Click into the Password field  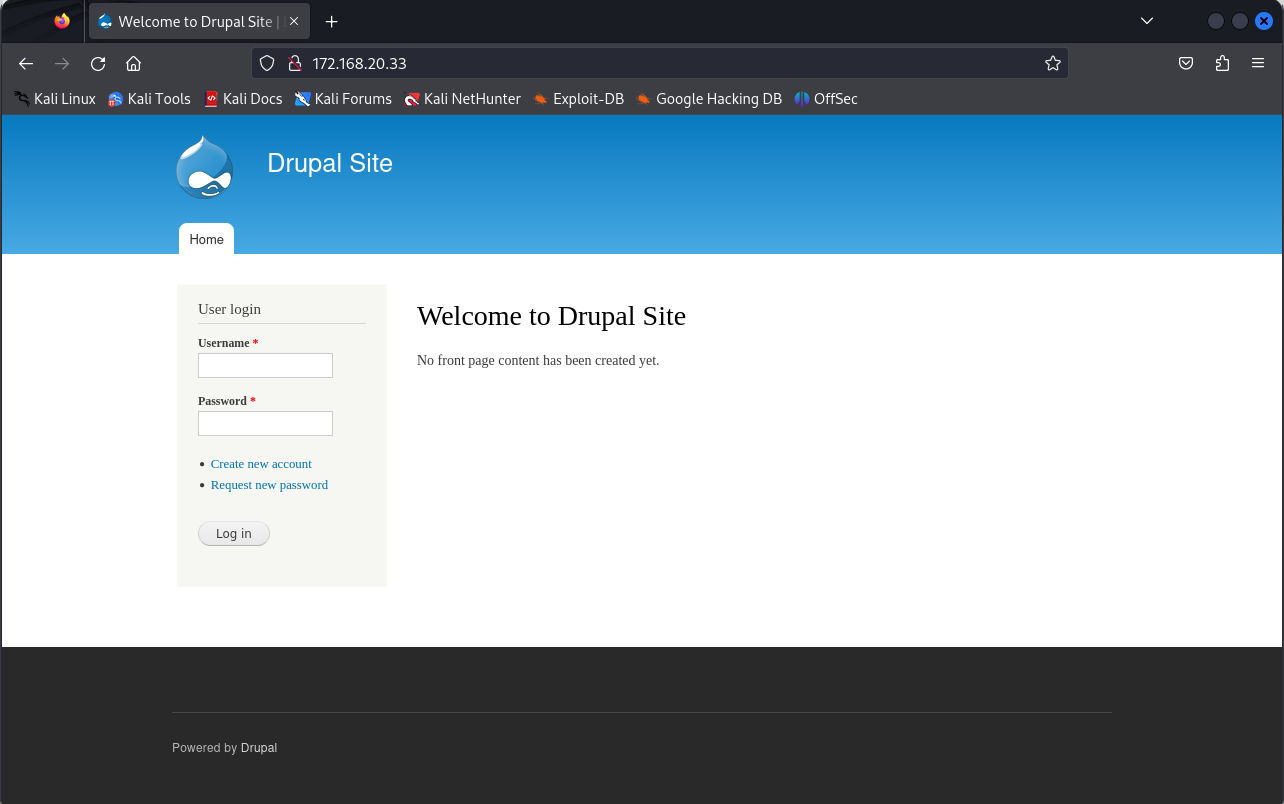pos(265,423)
